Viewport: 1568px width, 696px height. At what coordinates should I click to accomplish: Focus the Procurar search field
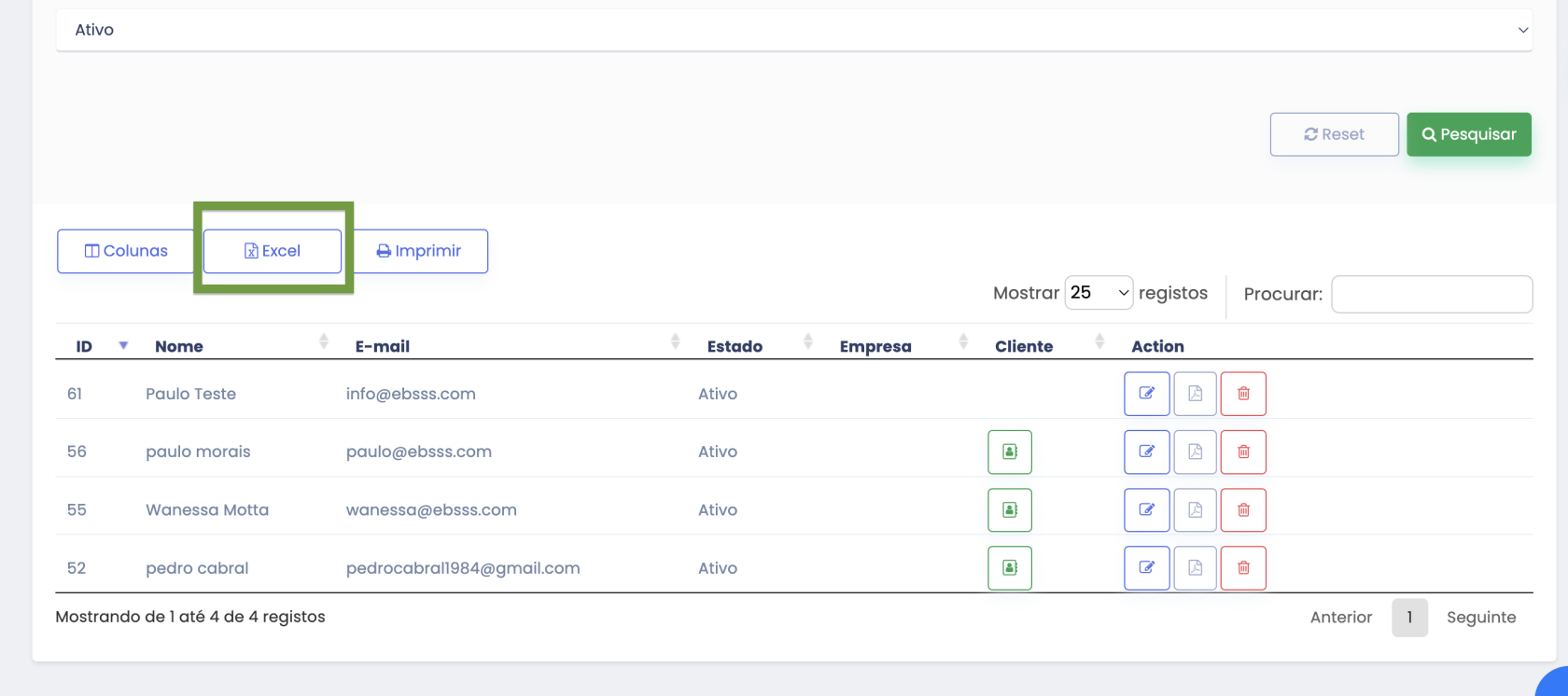[x=1432, y=294]
